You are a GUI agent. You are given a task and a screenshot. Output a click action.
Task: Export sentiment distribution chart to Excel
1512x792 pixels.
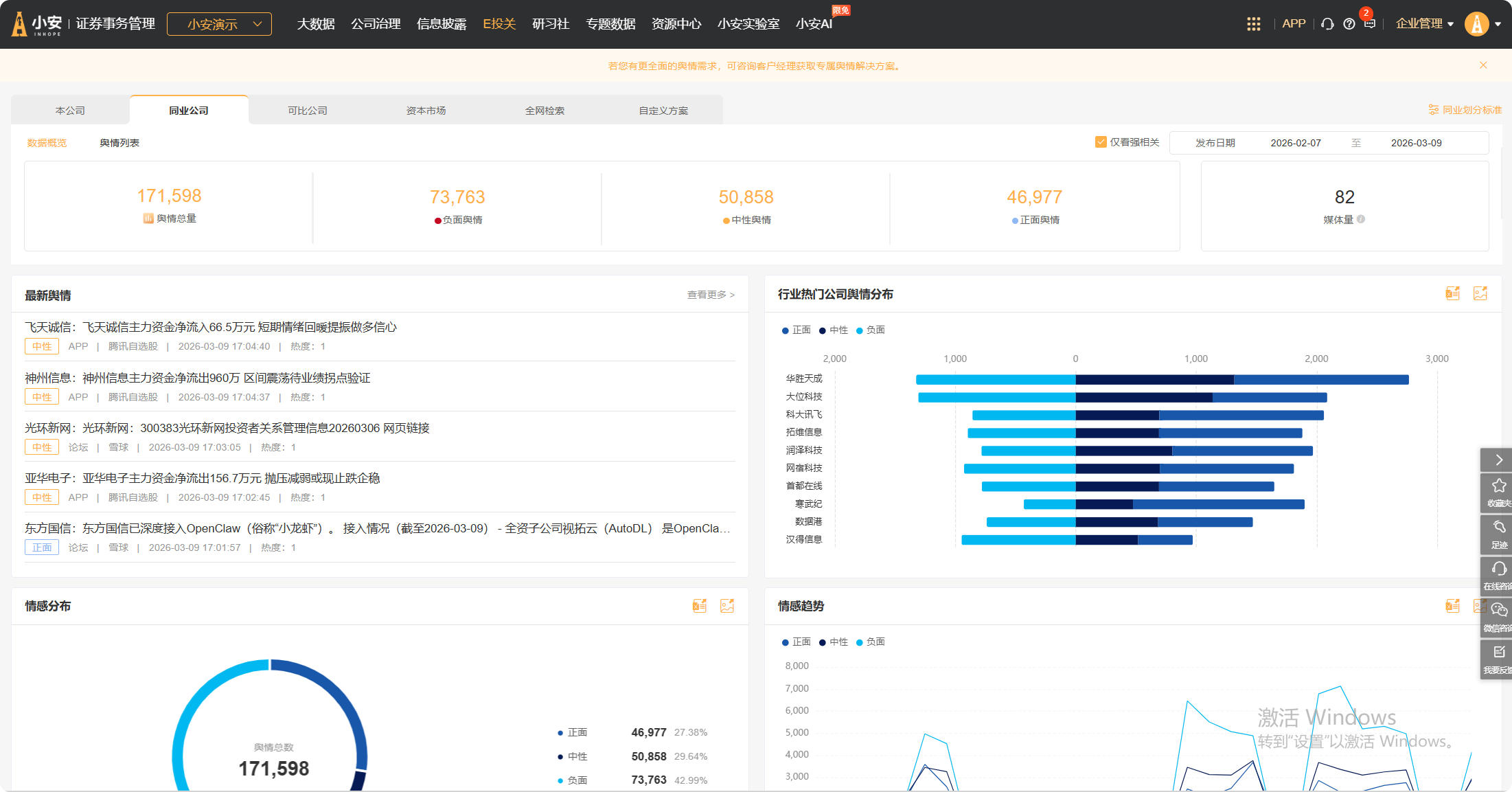point(699,606)
